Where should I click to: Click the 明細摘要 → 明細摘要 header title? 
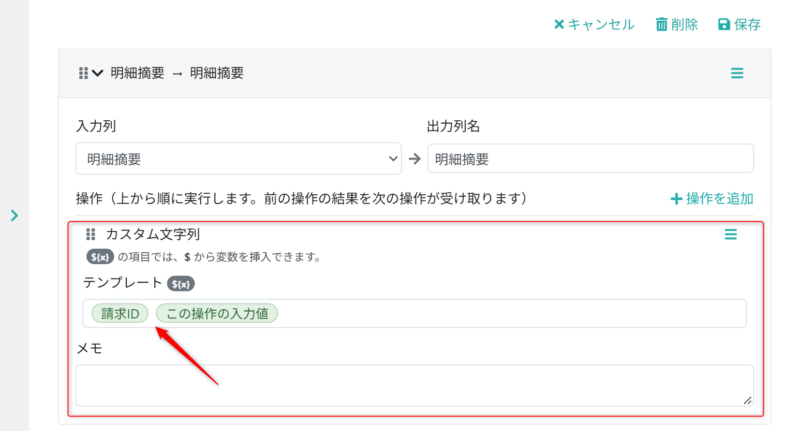(x=177, y=73)
